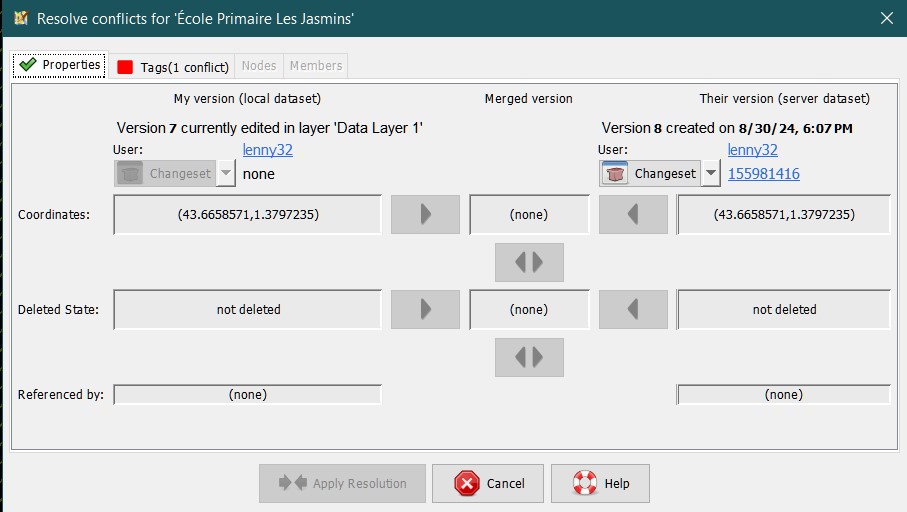This screenshot has width=907, height=512.
Task: Keep my deleted state with right arrow
Action: (x=425, y=310)
